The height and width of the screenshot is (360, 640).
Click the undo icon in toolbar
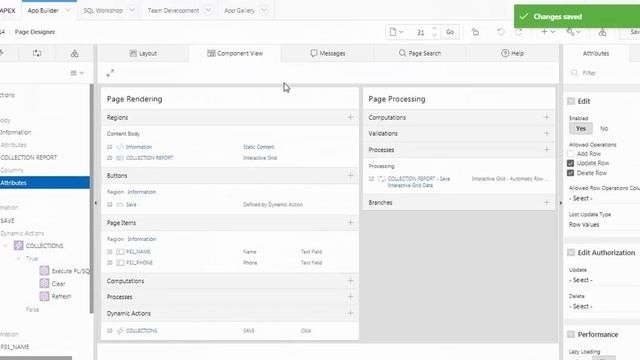coord(500,32)
